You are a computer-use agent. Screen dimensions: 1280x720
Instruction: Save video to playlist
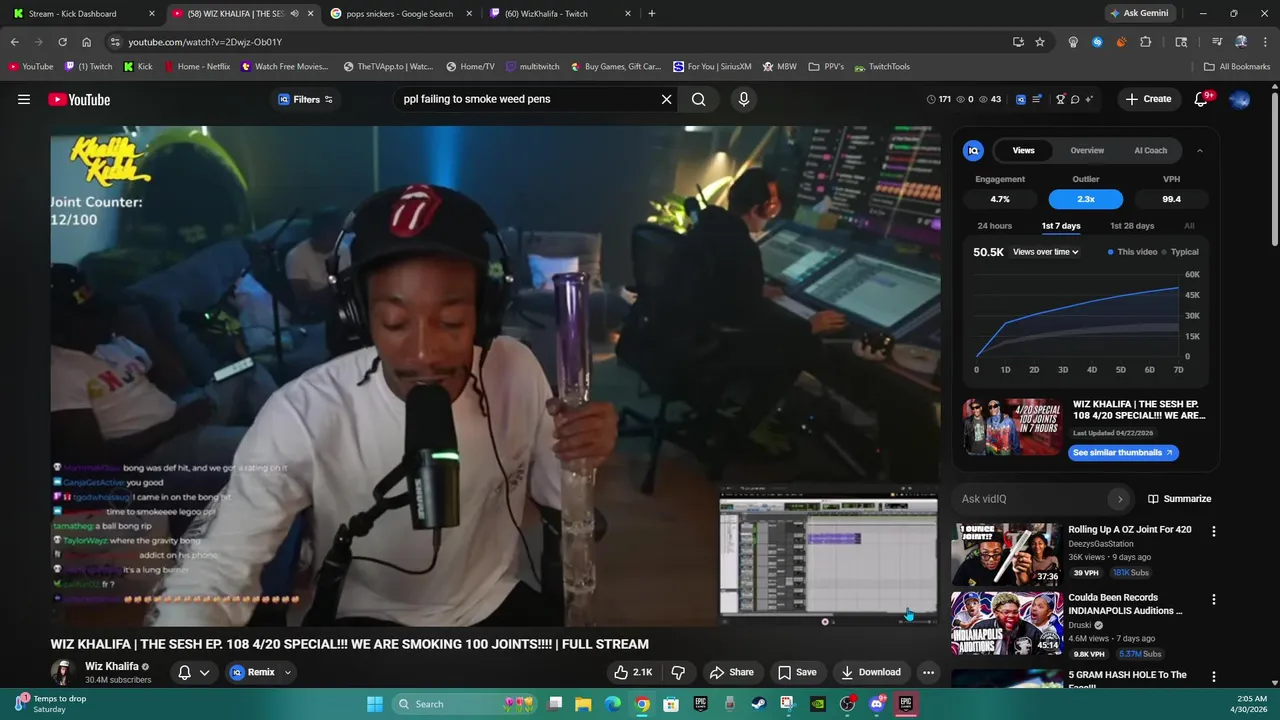(797, 672)
